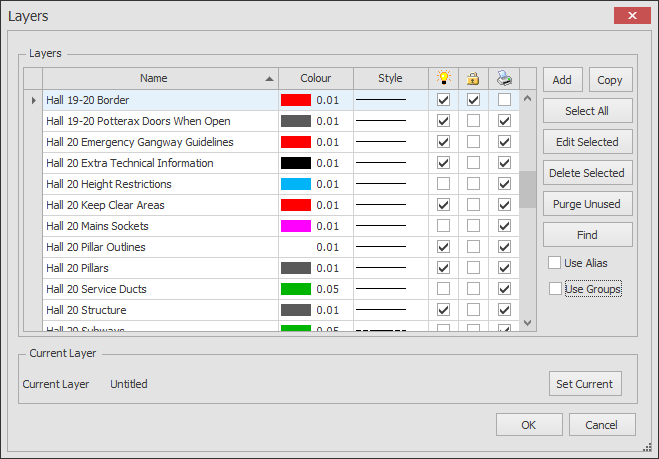
Task: Disable printing for Hall 20 Keep Clear Areas
Action: pyautogui.click(x=504, y=205)
